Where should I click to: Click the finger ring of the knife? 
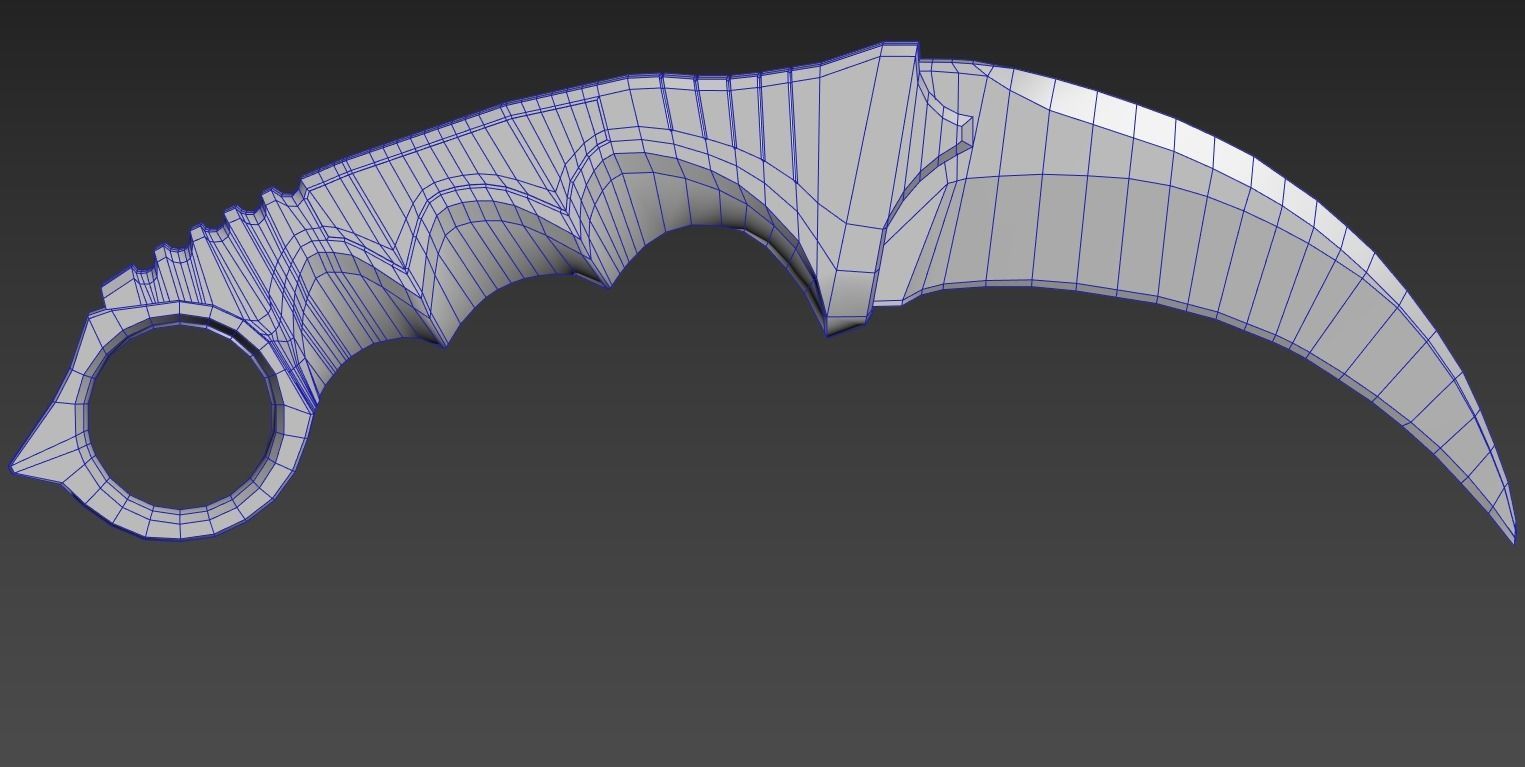180,420
